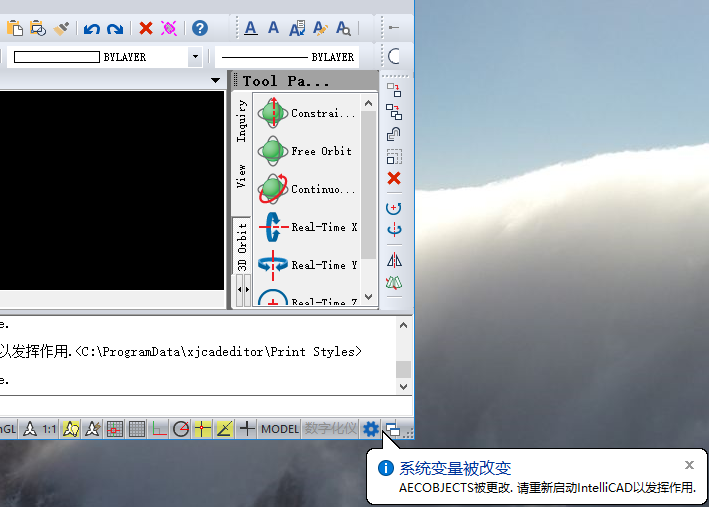The width and height of the screenshot is (709, 509).
Task: Select the underlined A multiline text tool
Action: pyautogui.click(x=251, y=28)
